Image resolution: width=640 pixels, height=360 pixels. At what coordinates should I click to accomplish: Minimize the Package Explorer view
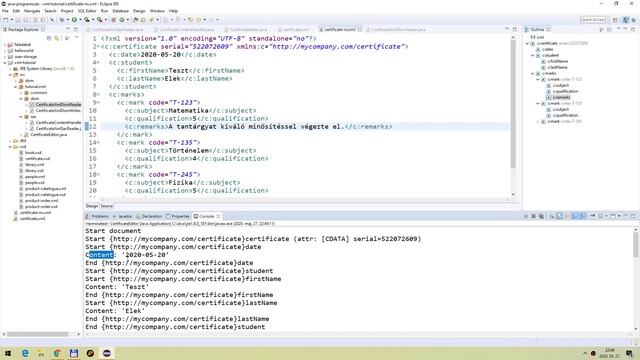coord(68,29)
